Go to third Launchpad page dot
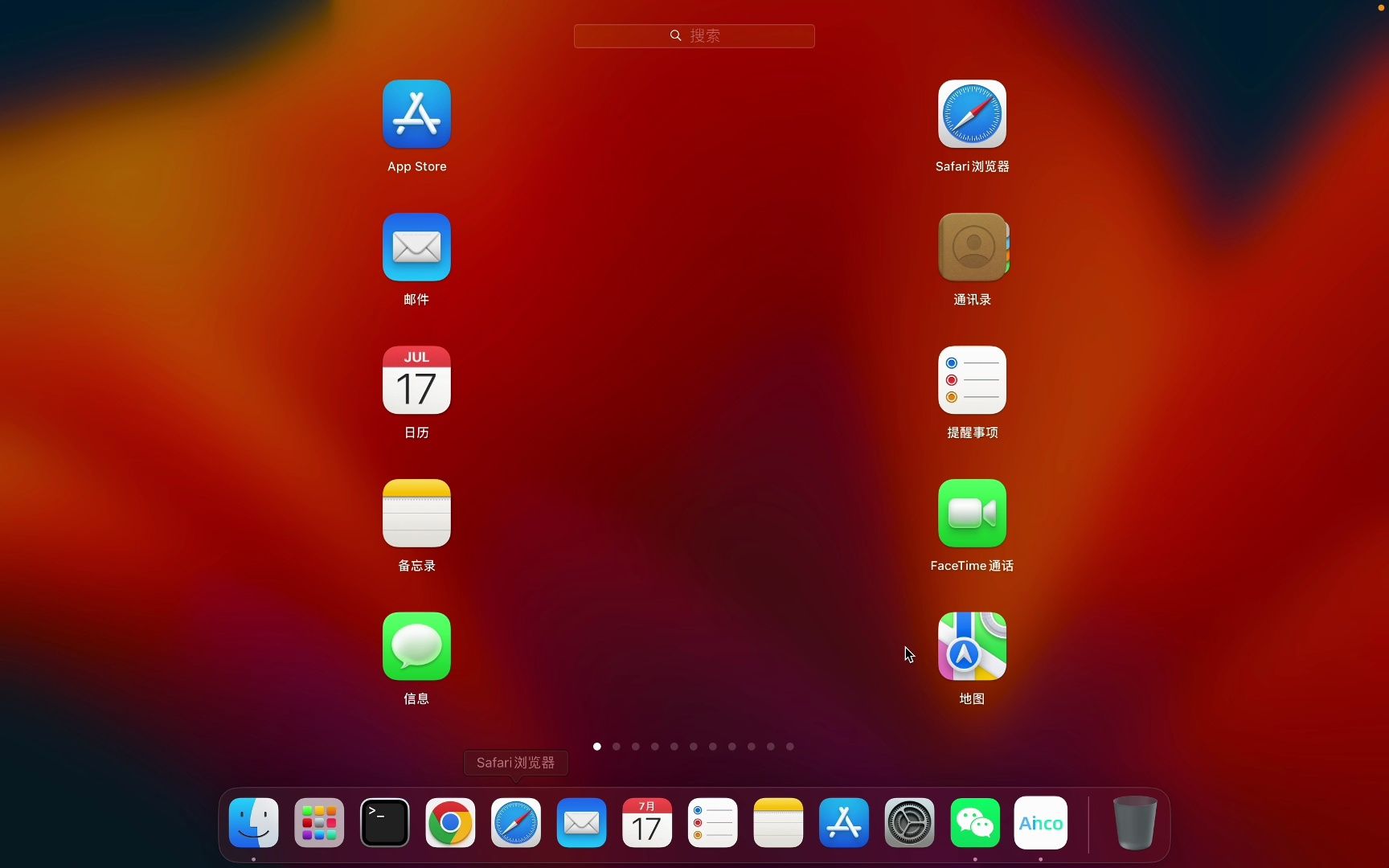Image resolution: width=1389 pixels, height=868 pixels. point(636,747)
